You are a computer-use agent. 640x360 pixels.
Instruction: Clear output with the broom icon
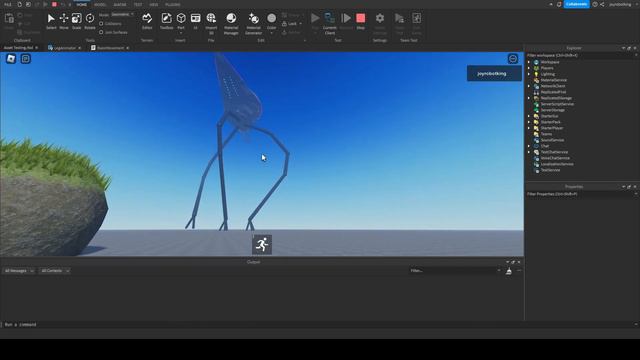pyautogui.click(x=509, y=271)
